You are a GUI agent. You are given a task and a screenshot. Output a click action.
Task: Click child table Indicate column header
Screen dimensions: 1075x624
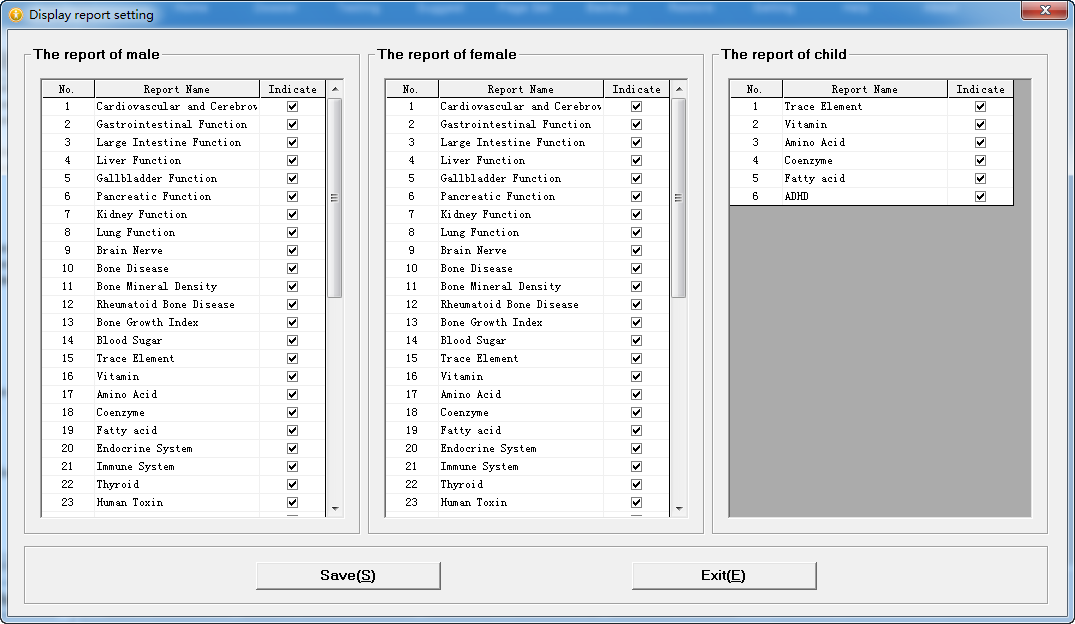pyautogui.click(x=980, y=89)
